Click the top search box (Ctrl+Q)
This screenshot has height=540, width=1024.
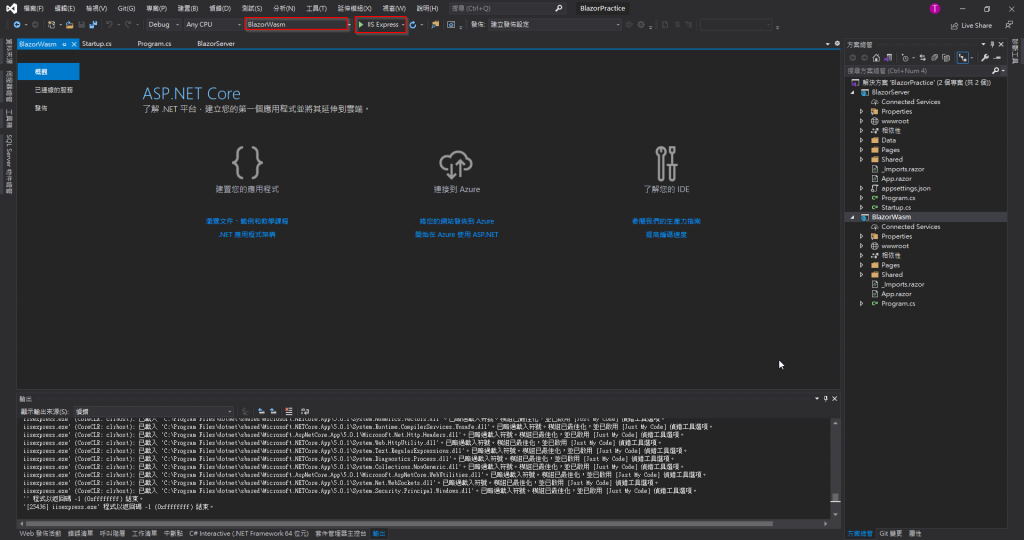(507, 8)
